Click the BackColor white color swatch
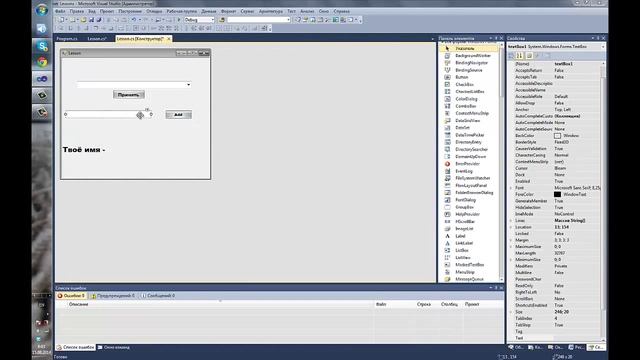The height and width of the screenshot is (360, 640). point(558,136)
